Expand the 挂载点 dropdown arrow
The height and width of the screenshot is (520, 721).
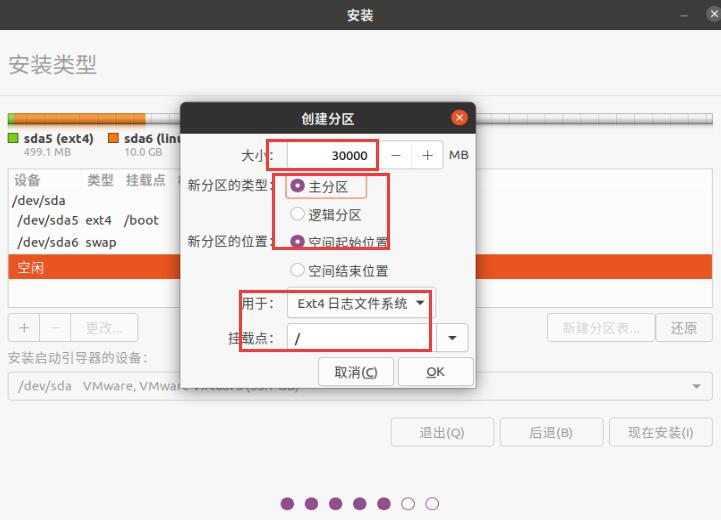452,338
